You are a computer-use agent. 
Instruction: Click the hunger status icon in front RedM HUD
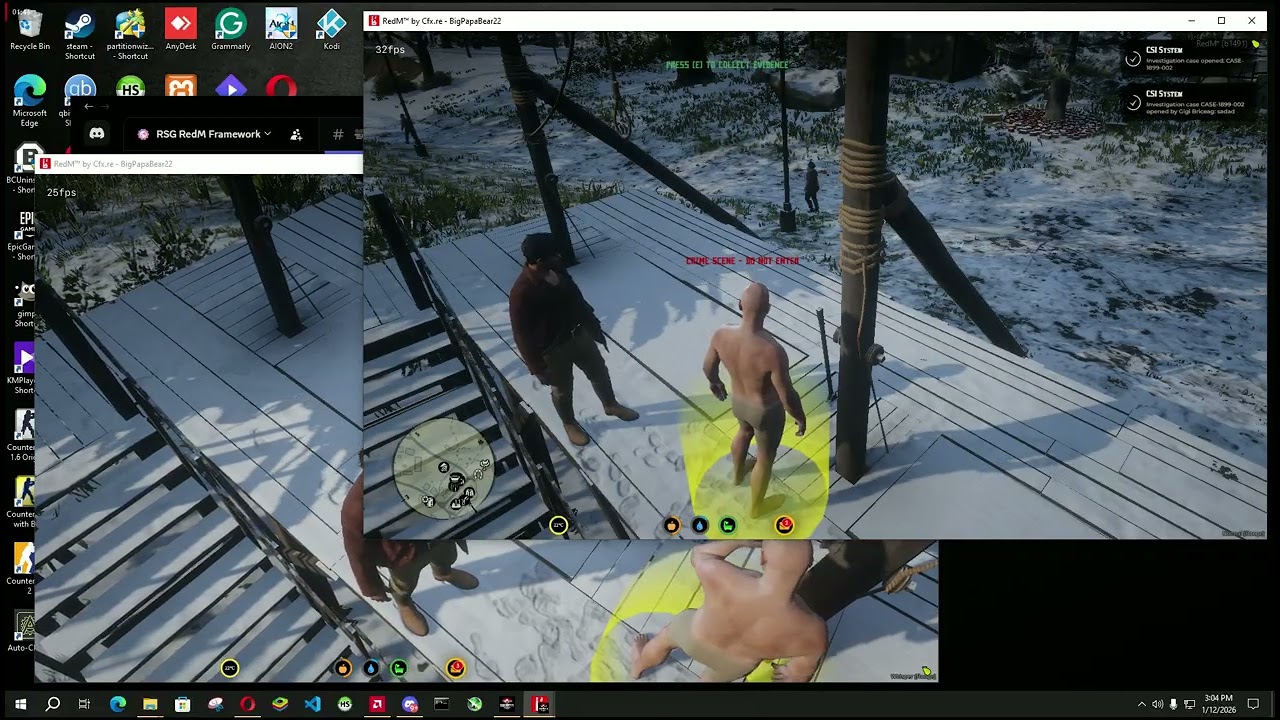(671, 525)
